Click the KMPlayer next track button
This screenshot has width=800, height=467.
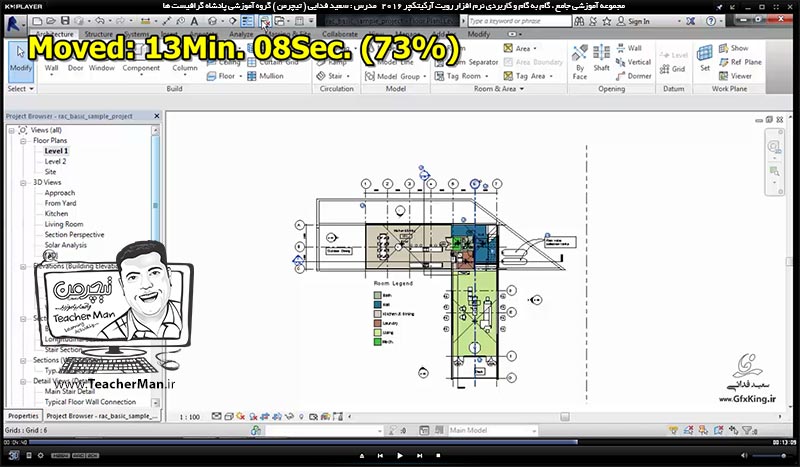click(419, 455)
